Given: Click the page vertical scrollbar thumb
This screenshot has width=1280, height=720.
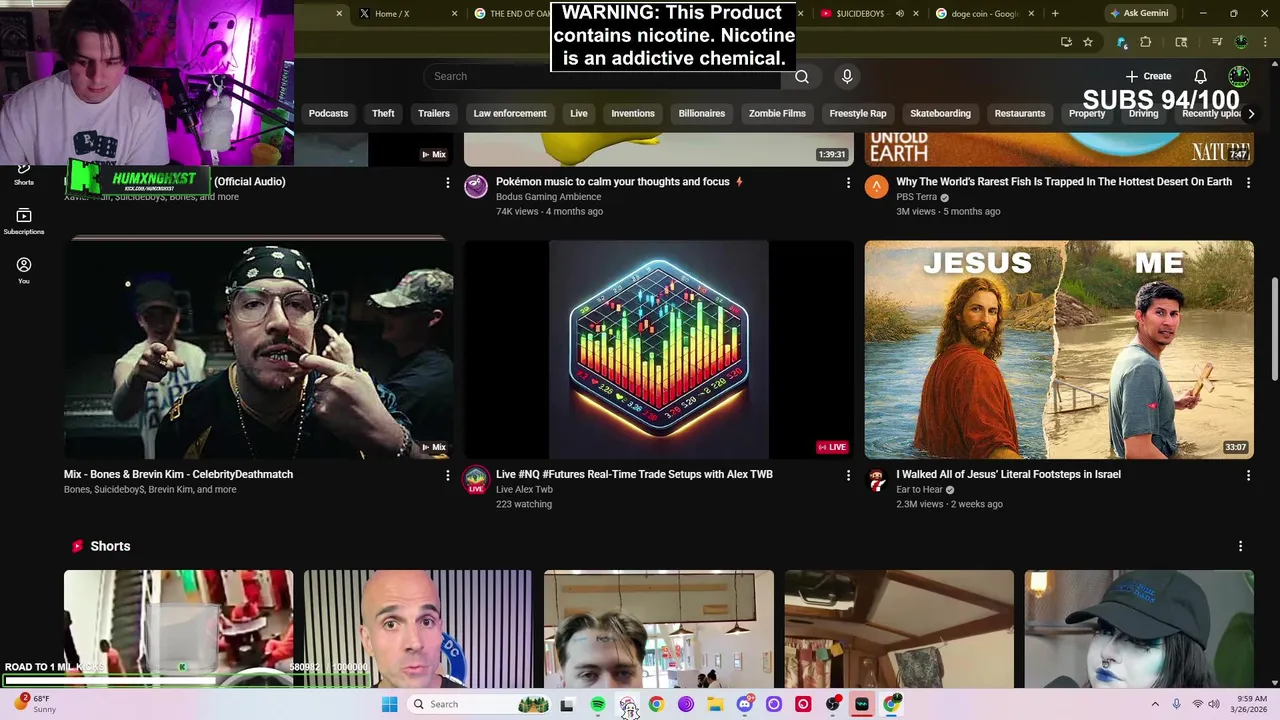Looking at the screenshot, I should pyautogui.click(x=1274, y=327).
